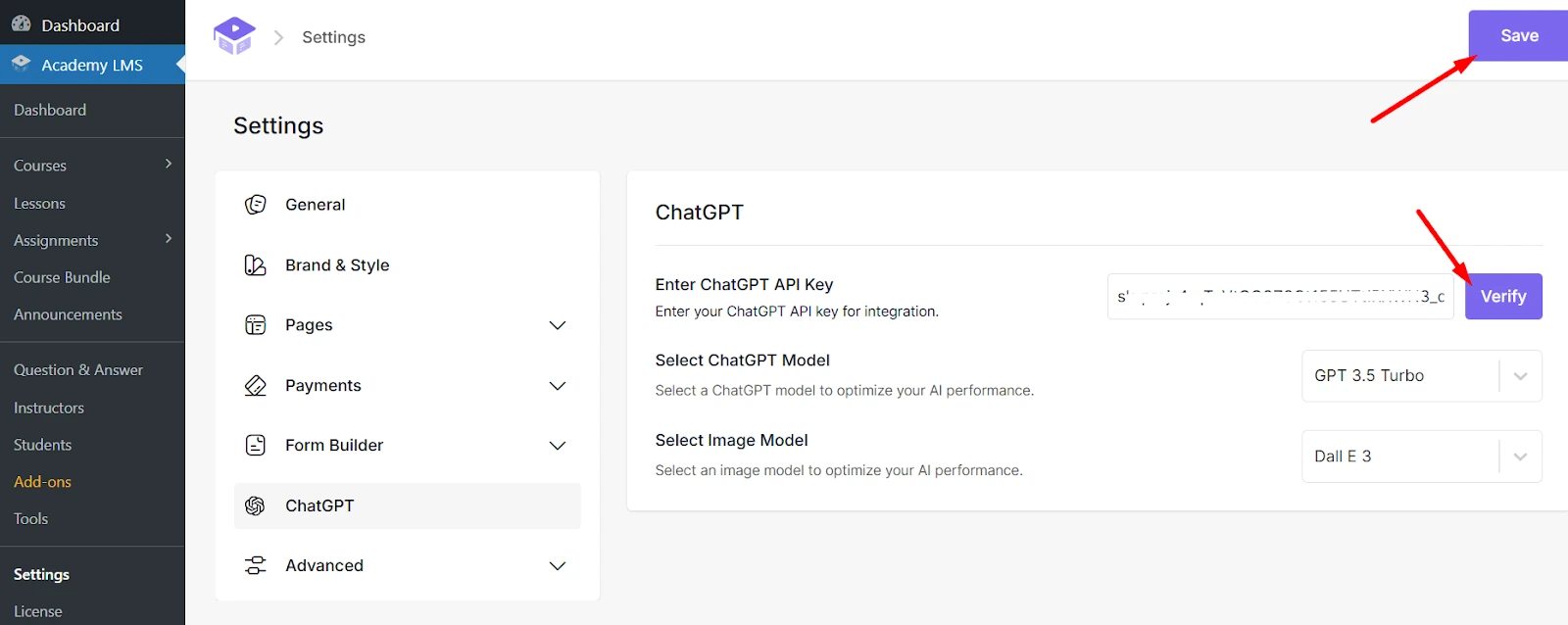Click the General settings icon
This screenshot has width=1568, height=625.
(256, 205)
